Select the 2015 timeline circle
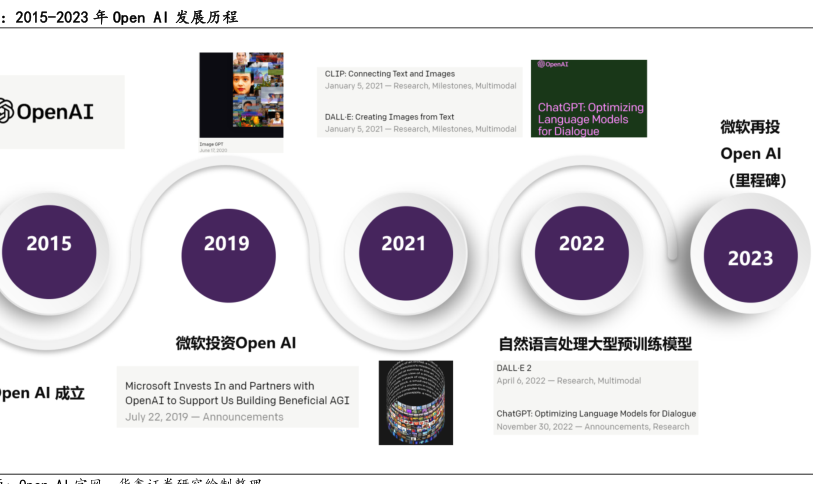 coord(49,243)
